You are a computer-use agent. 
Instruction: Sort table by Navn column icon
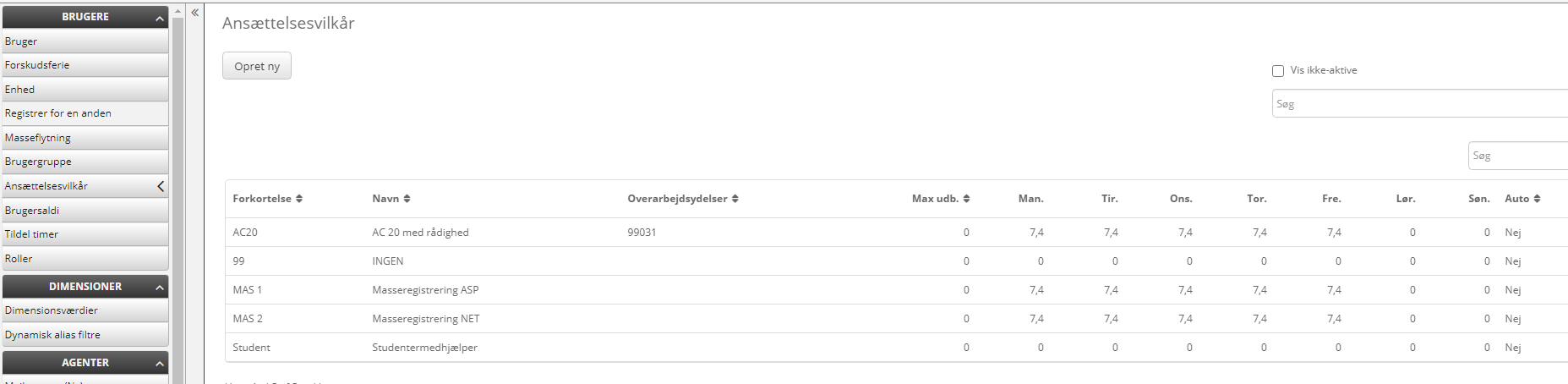[x=407, y=199]
